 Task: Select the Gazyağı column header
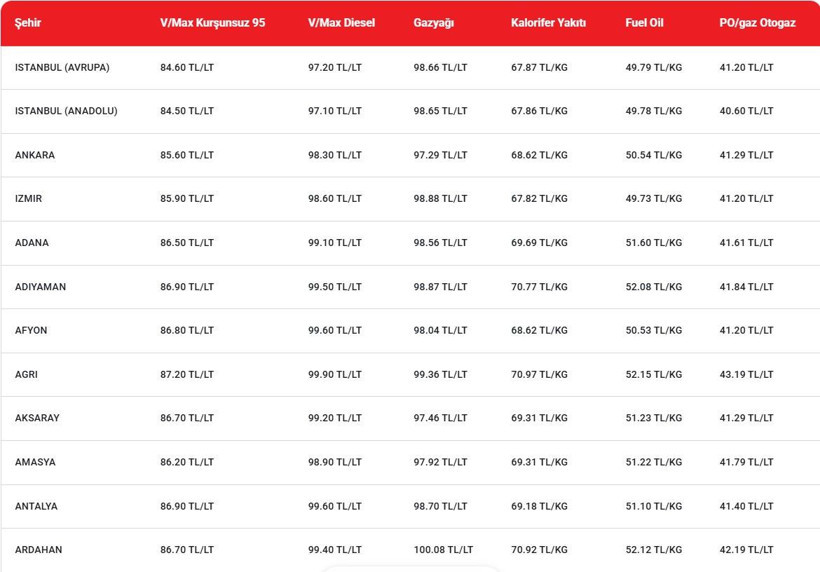pyautogui.click(x=434, y=23)
